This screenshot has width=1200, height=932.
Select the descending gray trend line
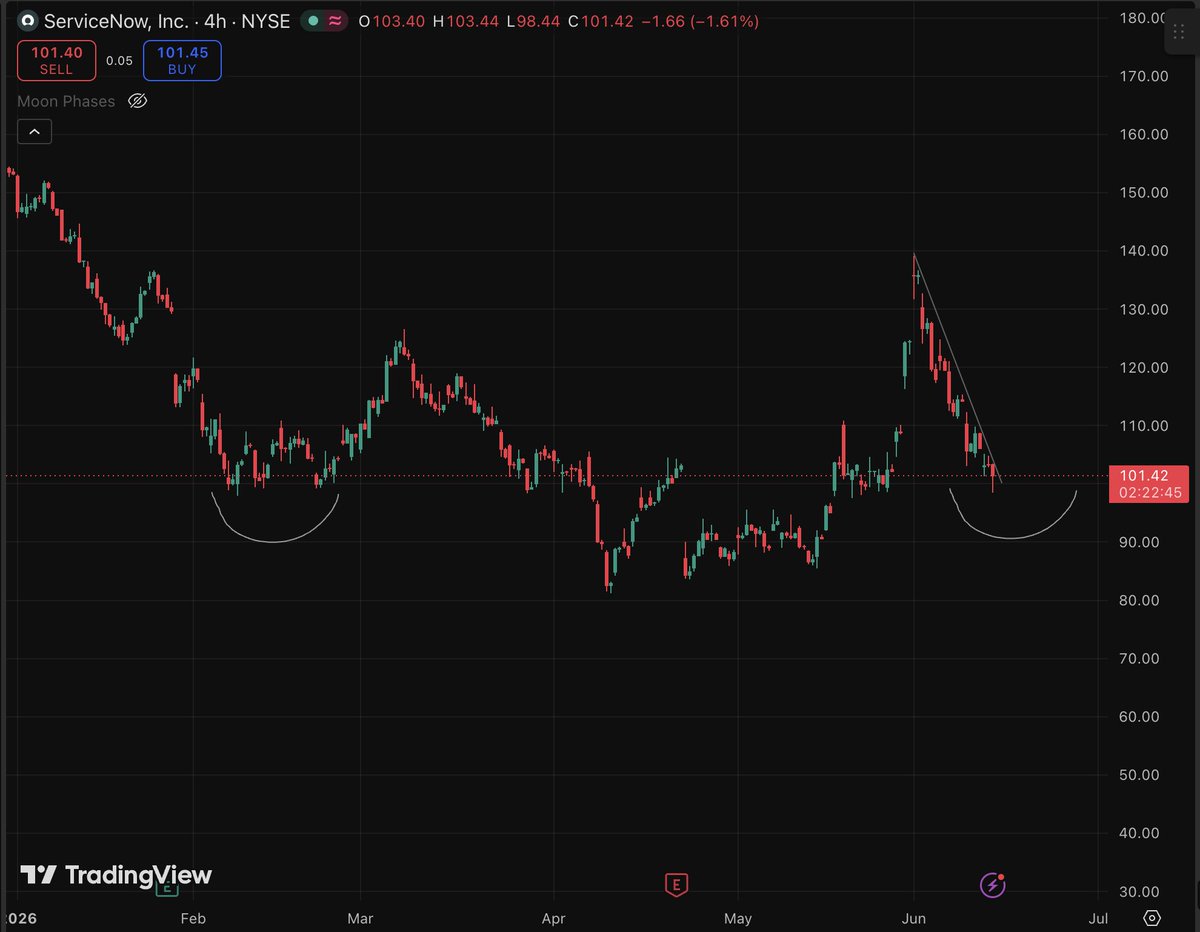coord(957,368)
